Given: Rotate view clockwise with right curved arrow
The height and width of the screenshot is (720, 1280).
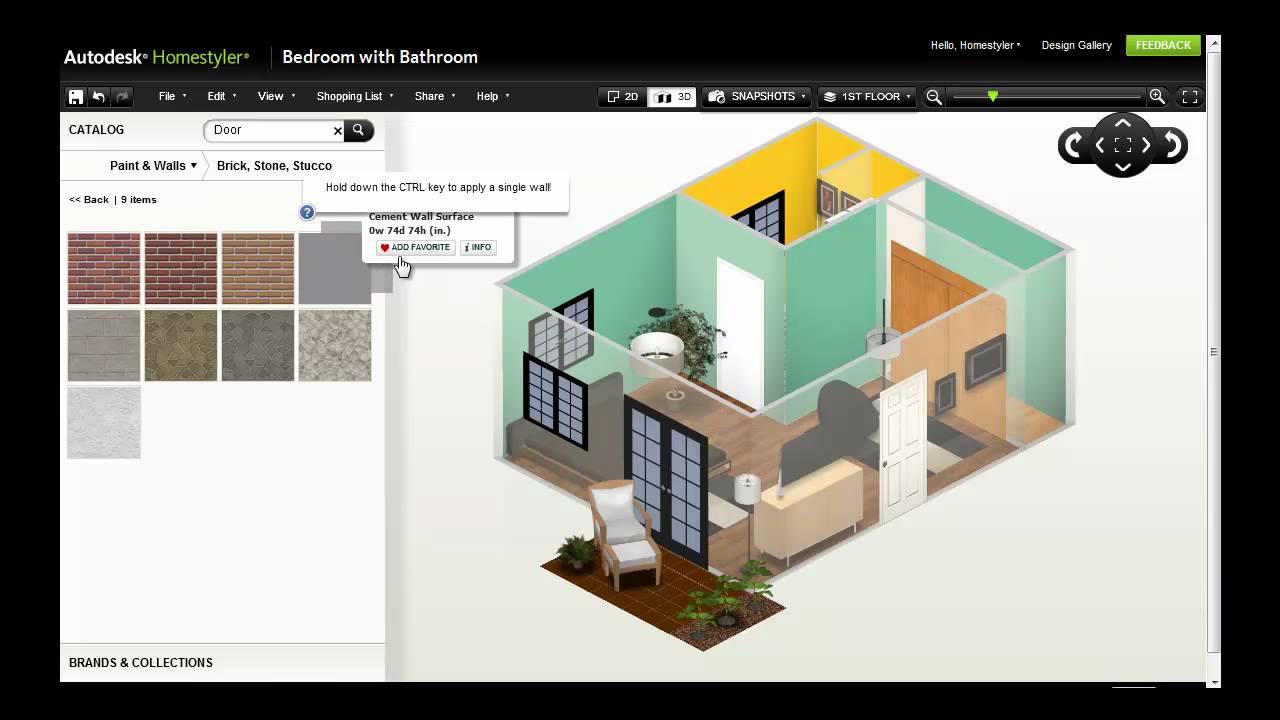Looking at the screenshot, I should click(1172, 146).
